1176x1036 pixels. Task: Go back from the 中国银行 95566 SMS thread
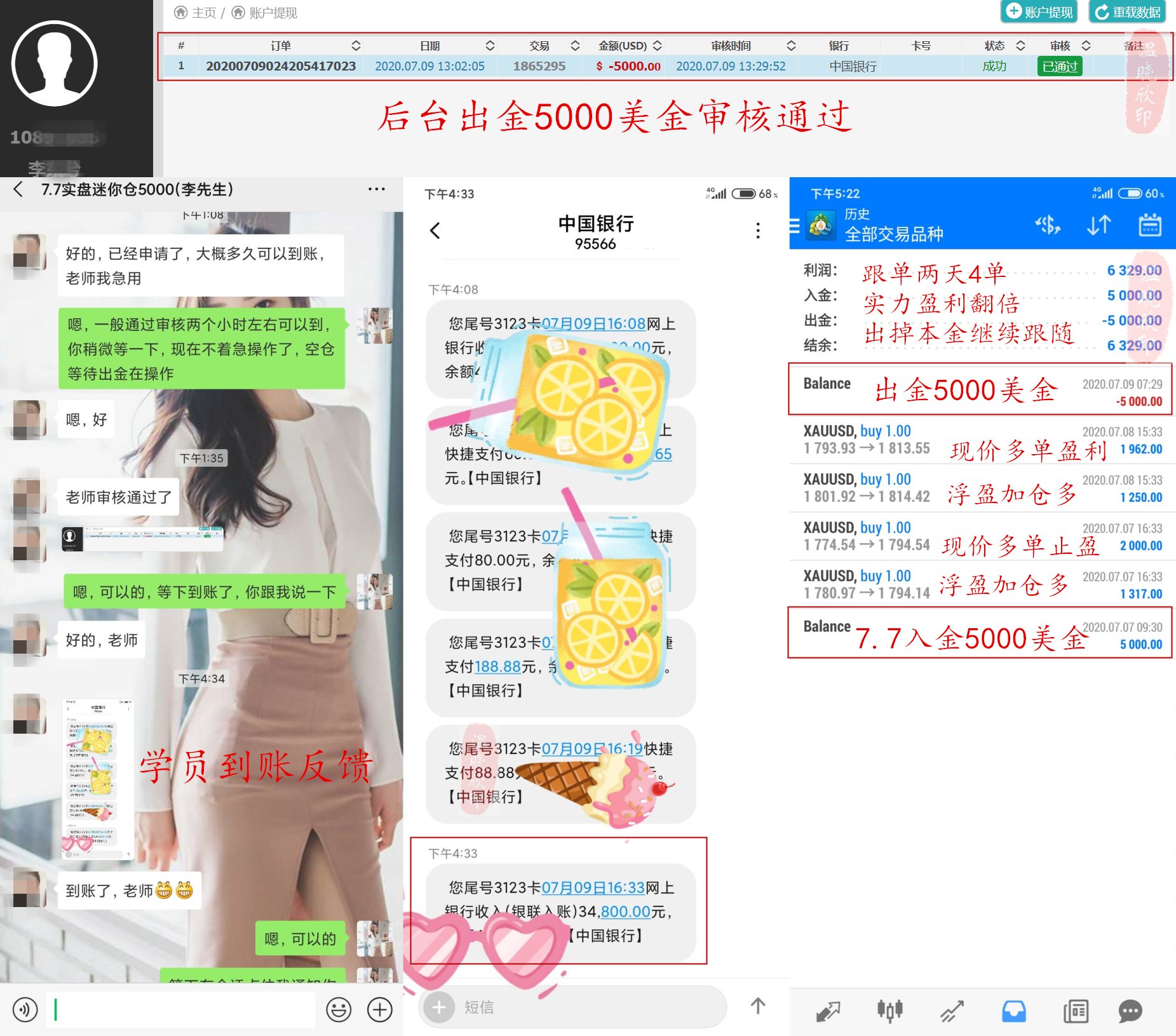point(435,231)
